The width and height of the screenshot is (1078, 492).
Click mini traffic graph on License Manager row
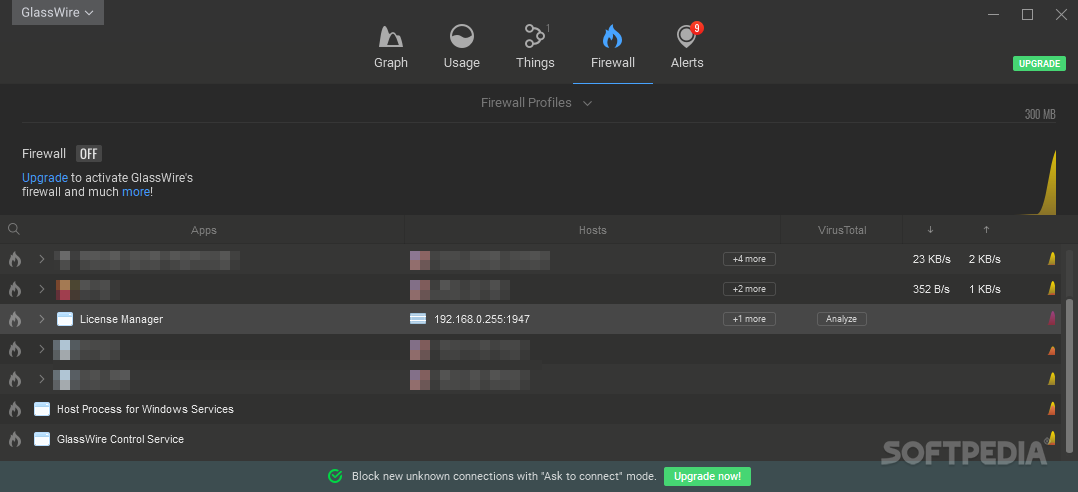(1052, 318)
